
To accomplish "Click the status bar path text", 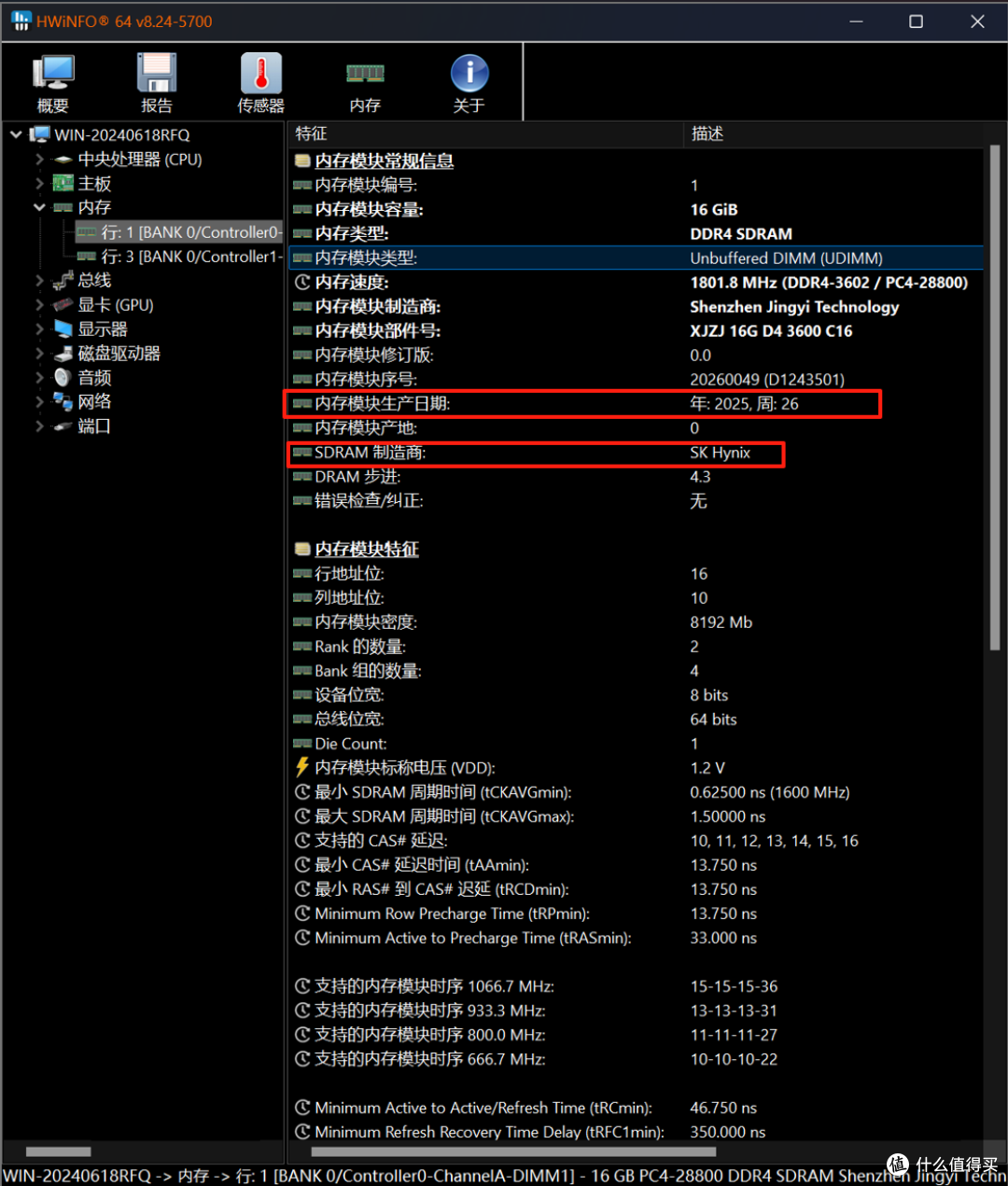I will [504, 1176].
